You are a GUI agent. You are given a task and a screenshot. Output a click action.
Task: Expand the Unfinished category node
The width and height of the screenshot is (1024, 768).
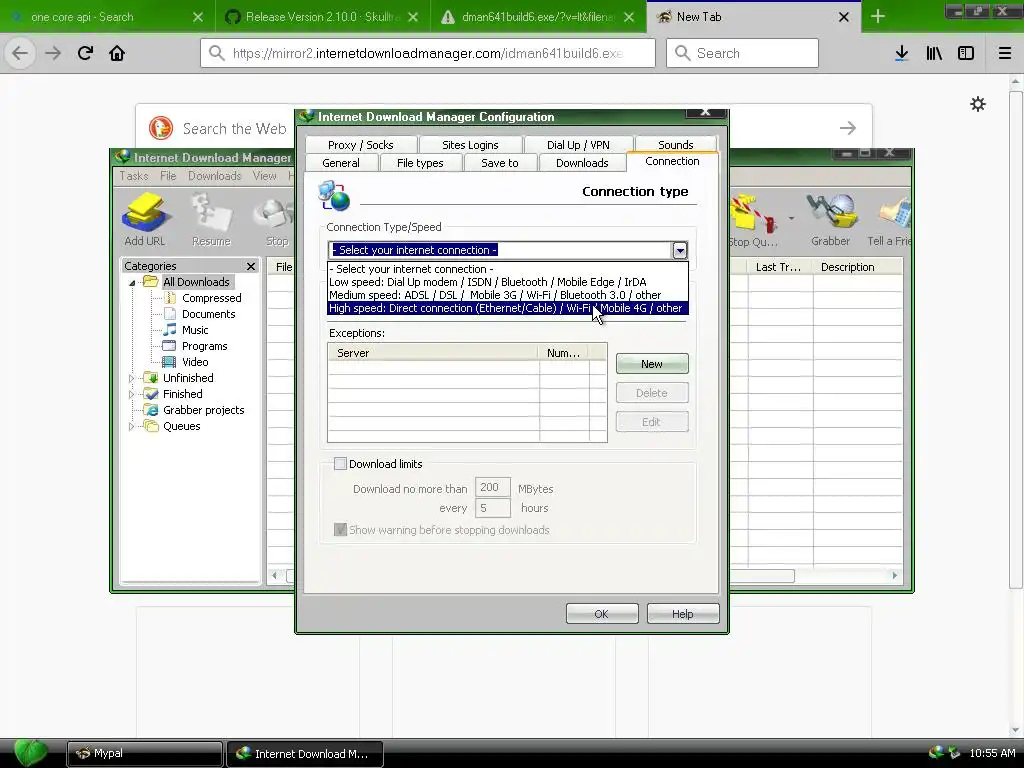(132, 378)
